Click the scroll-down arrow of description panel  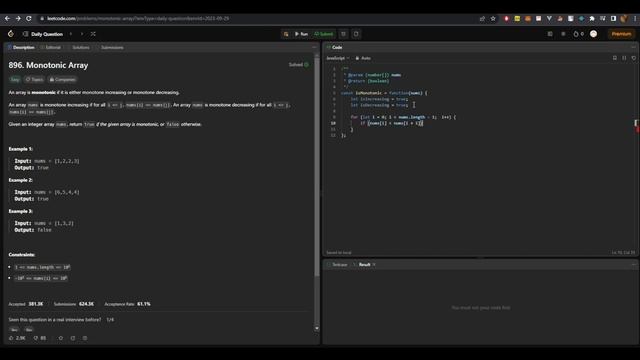click(x=317, y=328)
